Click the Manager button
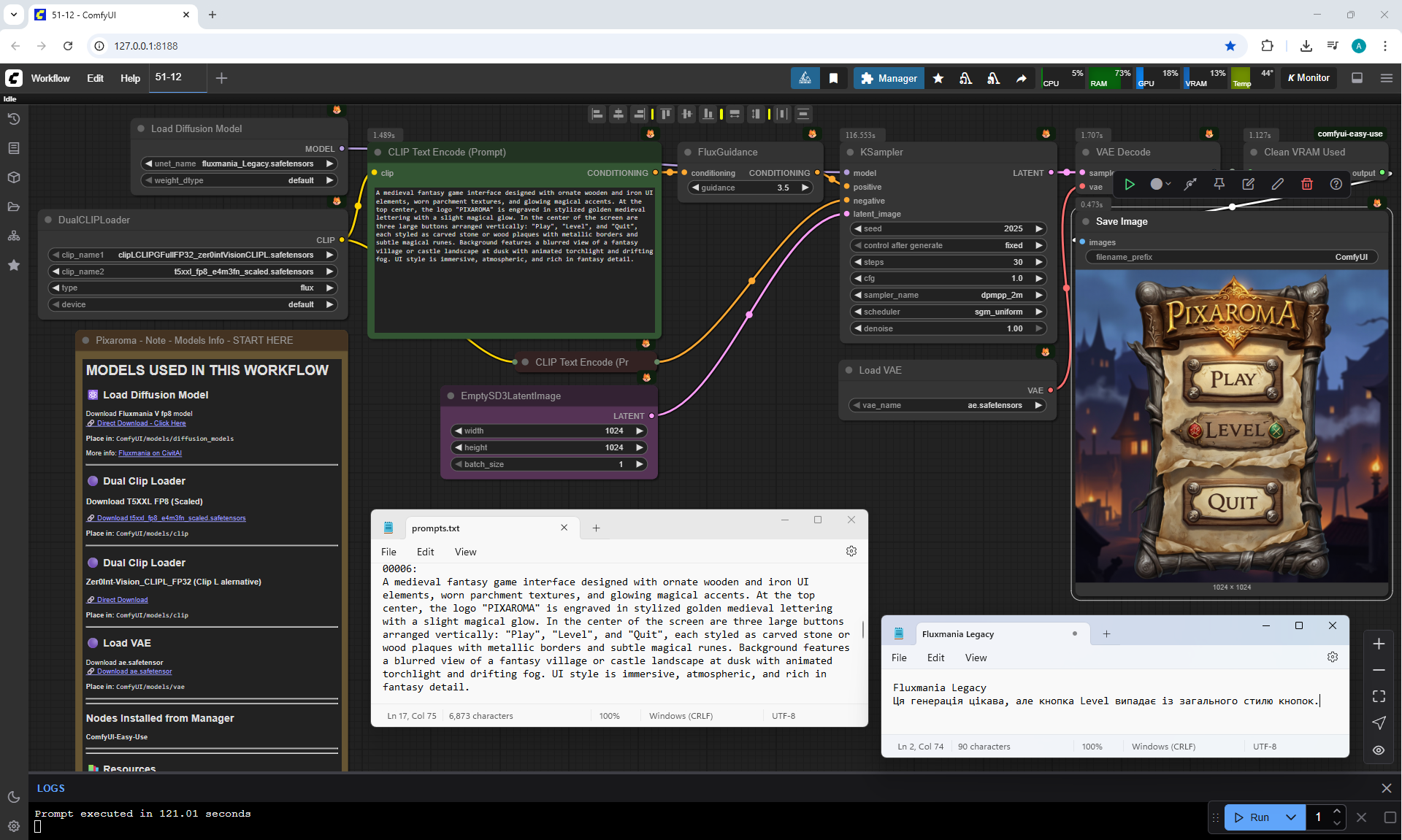The image size is (1402, 840). coord(889,78)
